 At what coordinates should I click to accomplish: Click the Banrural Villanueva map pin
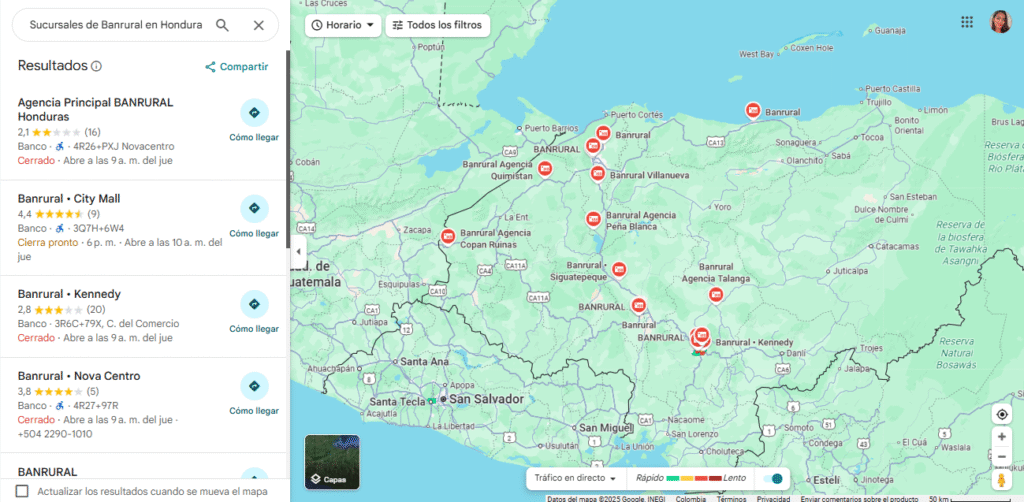(598, 174)
